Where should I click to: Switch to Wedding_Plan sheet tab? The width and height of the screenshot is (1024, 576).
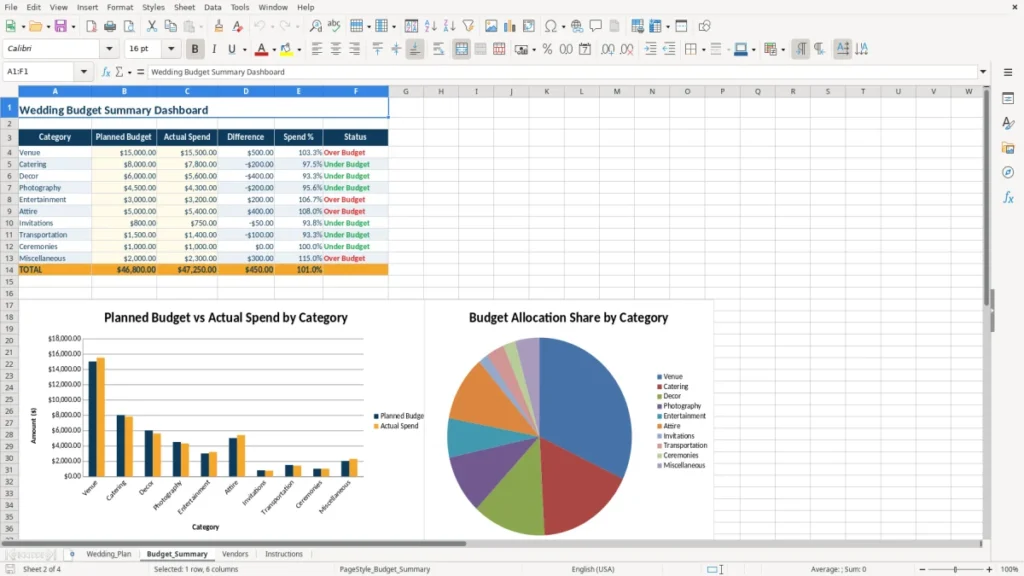click(108, 554)
